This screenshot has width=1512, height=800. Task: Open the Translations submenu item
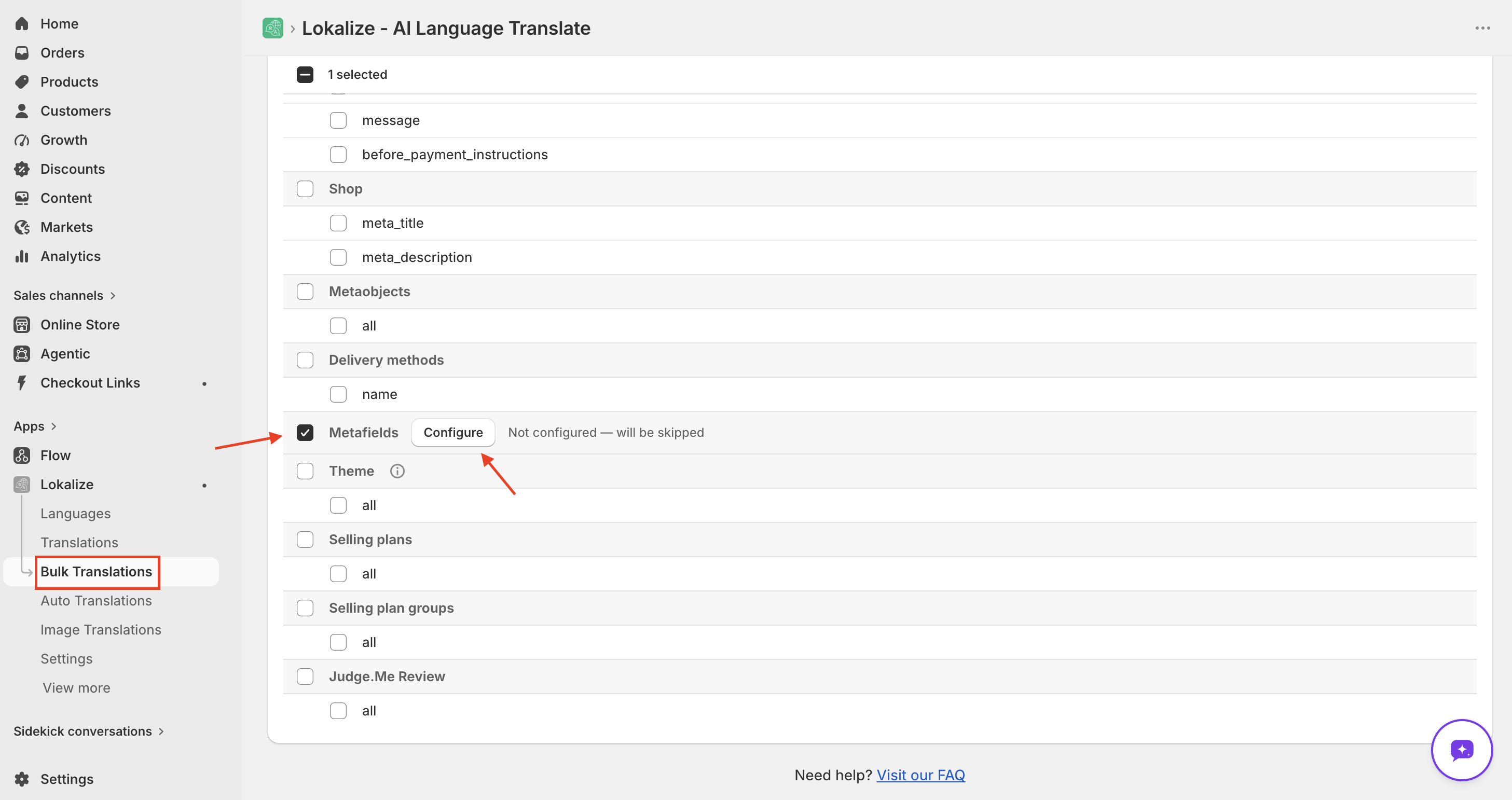pyautogui.click(x=79, y=542)
